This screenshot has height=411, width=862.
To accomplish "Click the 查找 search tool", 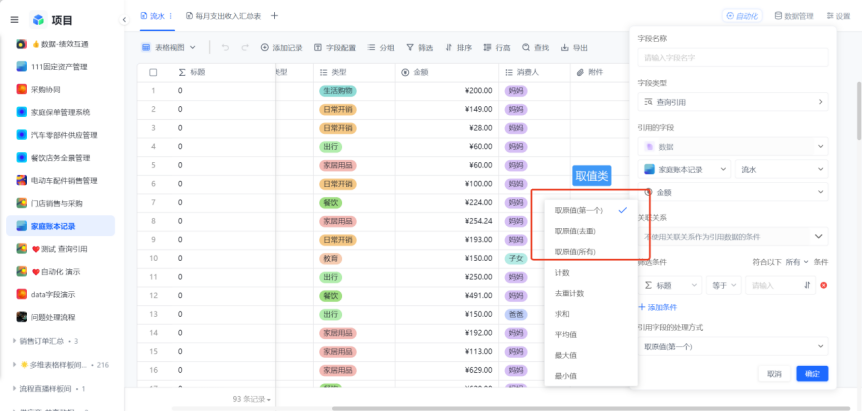I will (x=535, y=48).
